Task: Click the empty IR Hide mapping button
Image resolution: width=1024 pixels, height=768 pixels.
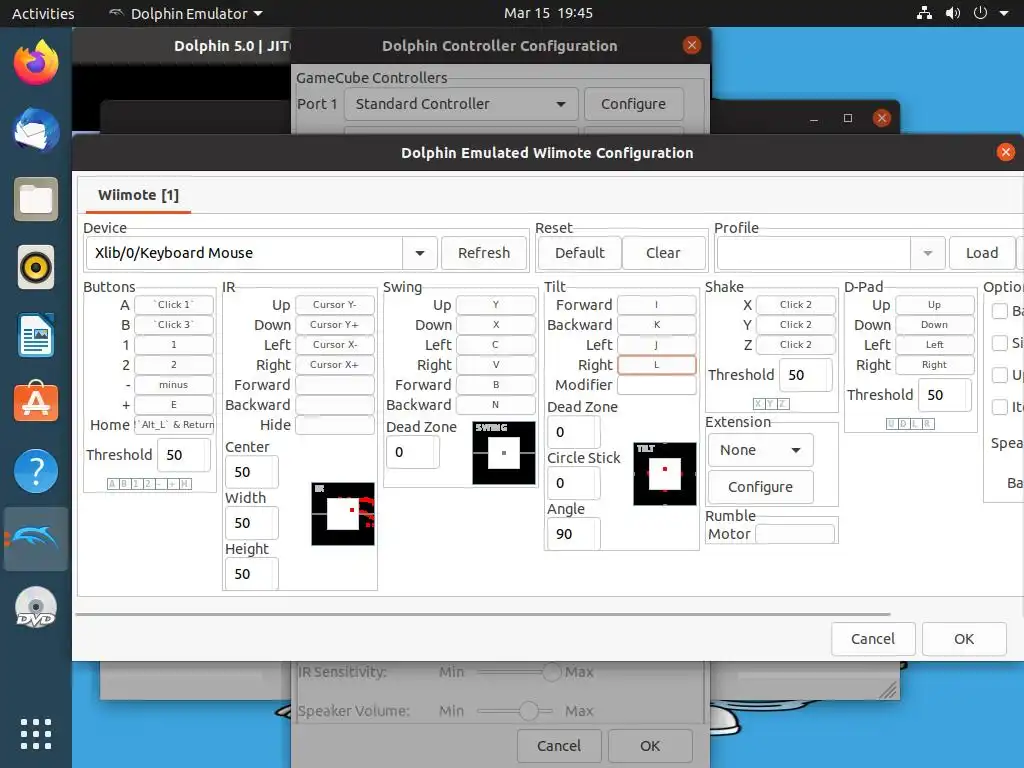Action: coord(334,424)
